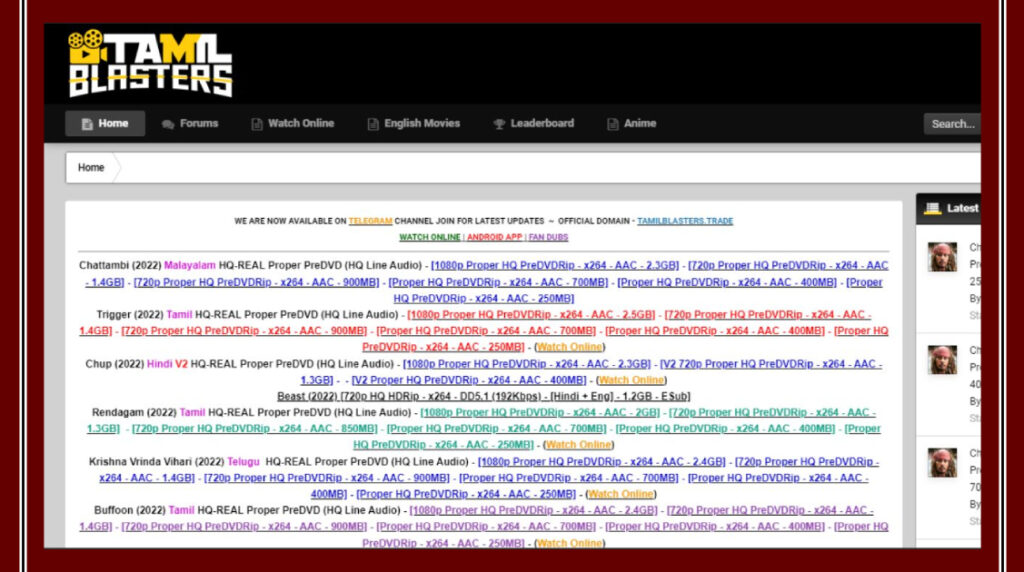
Task: Open Chattambi 1080p 2.3GB download link
Action: coord(554,265)
